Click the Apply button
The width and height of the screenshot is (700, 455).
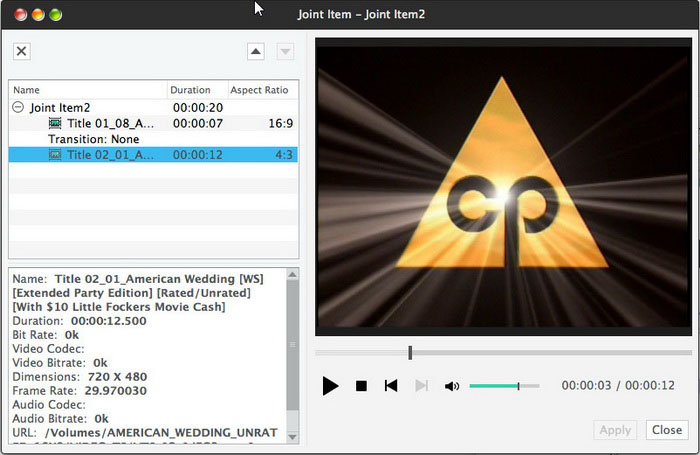tap(615, 430)
